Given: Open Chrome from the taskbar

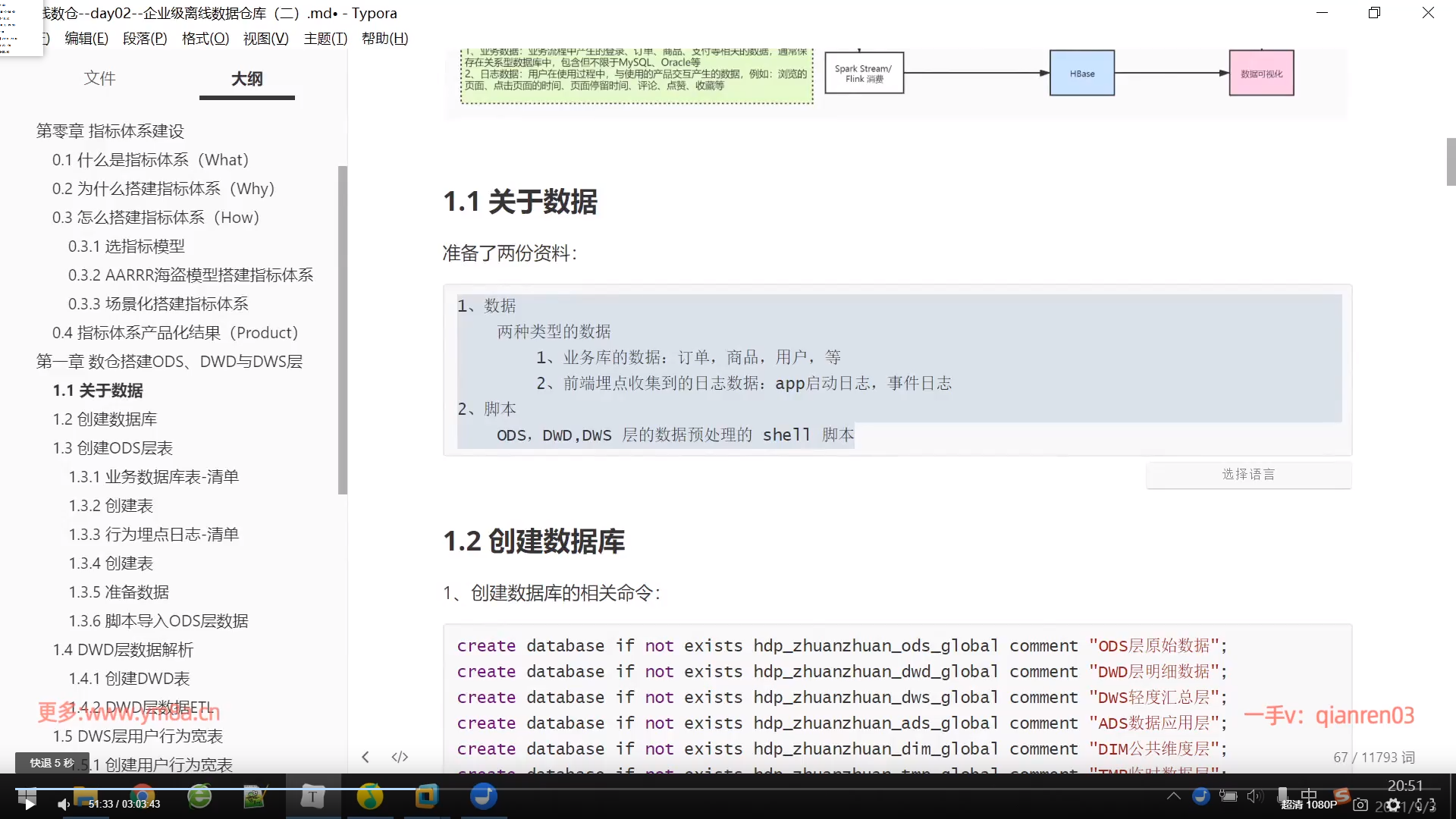Looking at the screenshot, I should coord(142,796).
